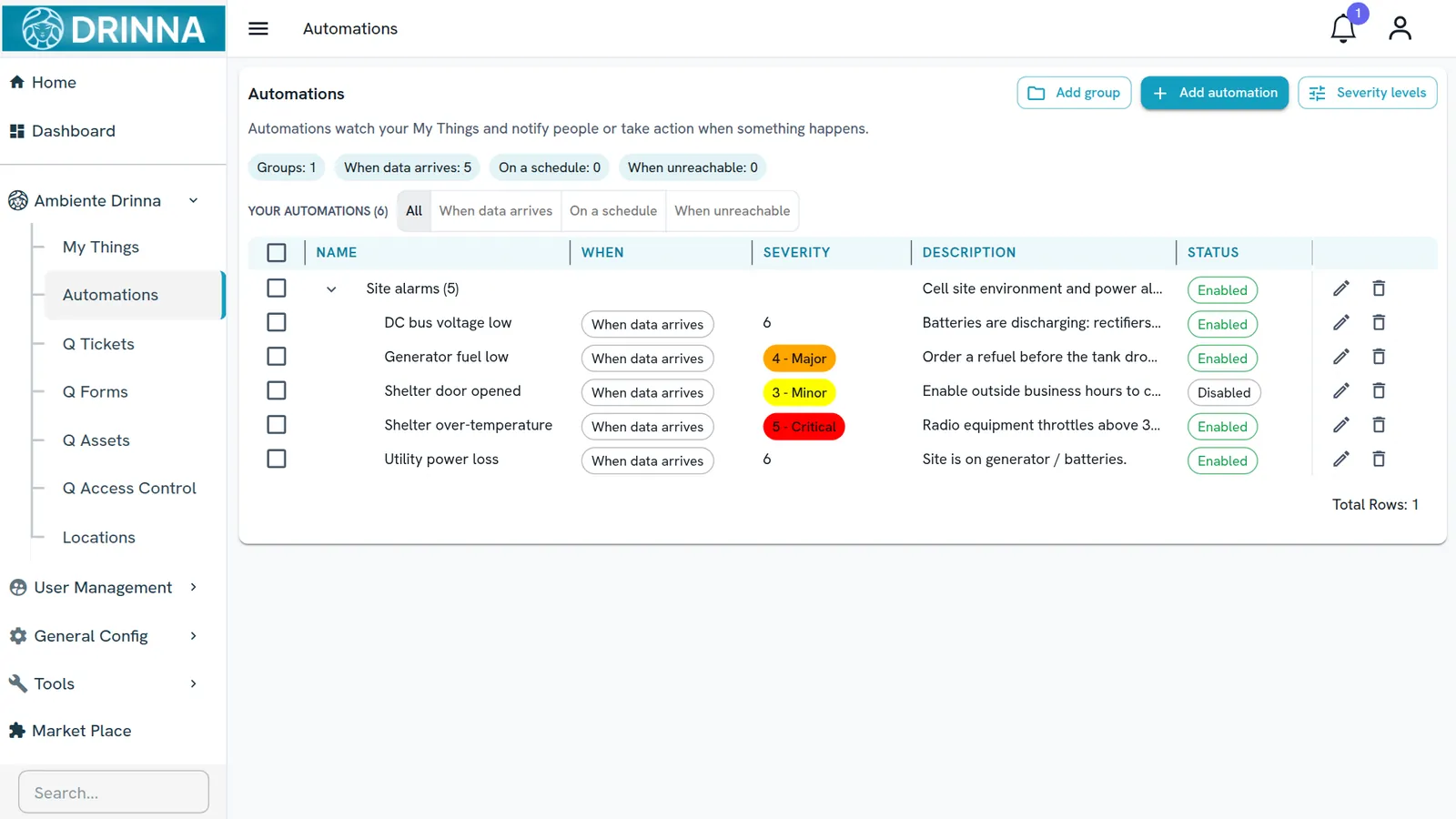Delete the Utility power loss automation
This screenshot has width=1456, height=819.
point(1379,459)
